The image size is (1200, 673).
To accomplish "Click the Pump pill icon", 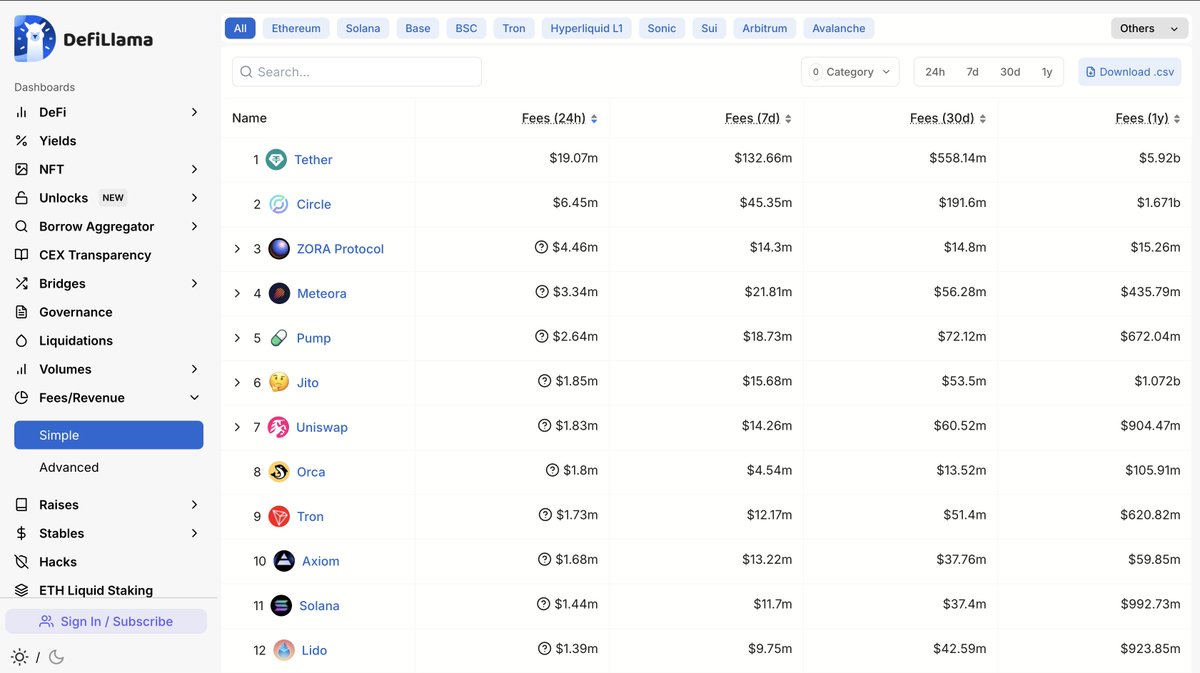I will pos(279,338).
